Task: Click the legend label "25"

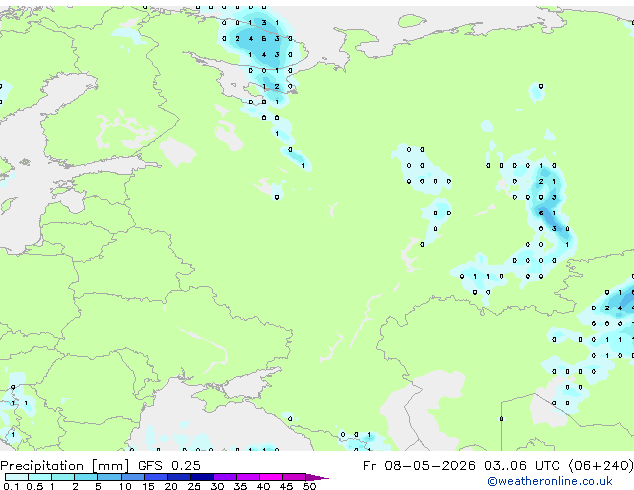Action: 194,486
